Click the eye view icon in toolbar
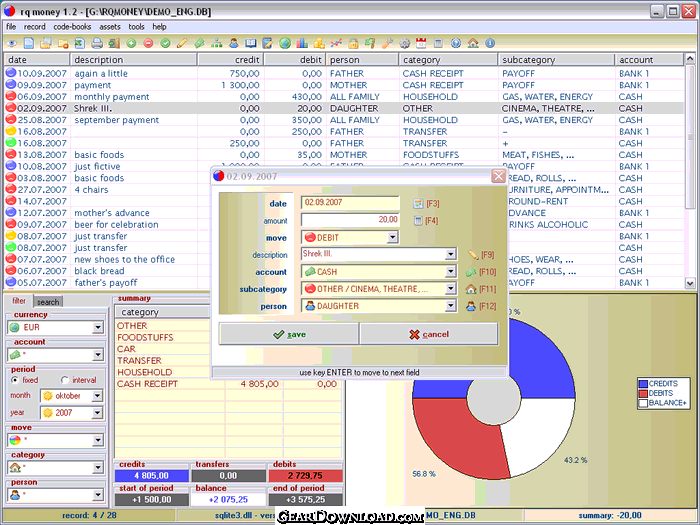Viewport: 700px width, 525px height. pos(12,43)
